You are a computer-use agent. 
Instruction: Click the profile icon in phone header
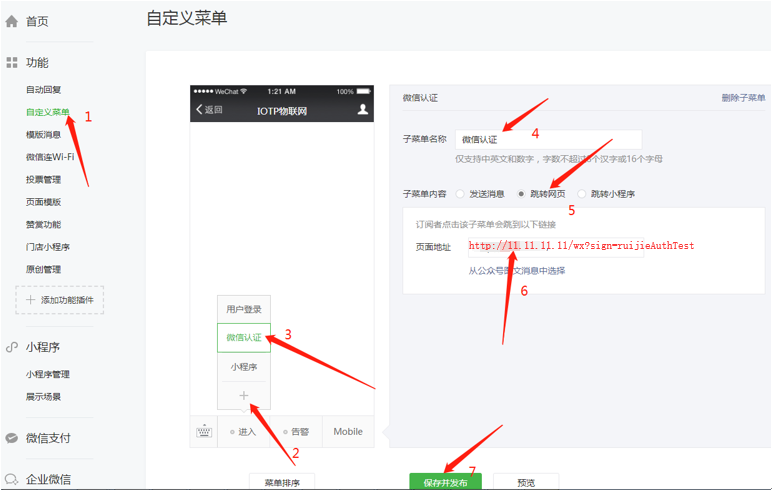(363, 109)
